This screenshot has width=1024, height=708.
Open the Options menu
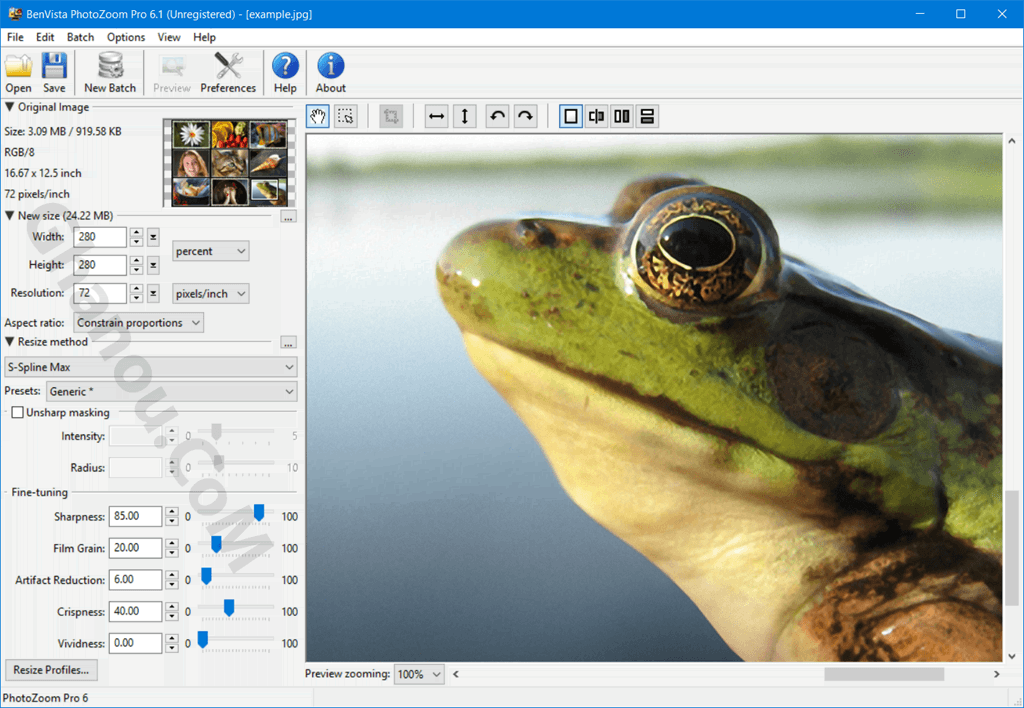coord(126,37)
